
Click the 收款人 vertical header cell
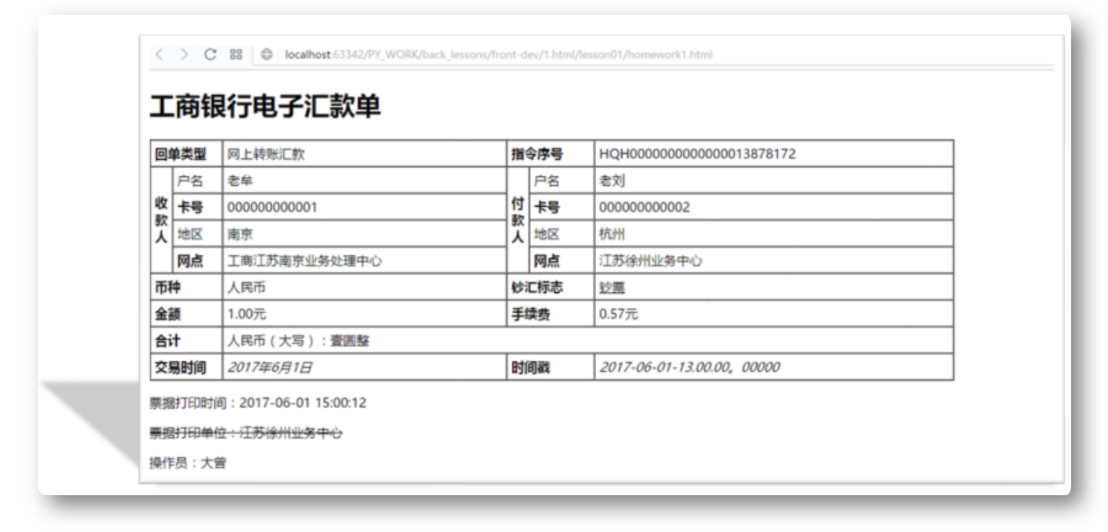click(x=161, y=220)
